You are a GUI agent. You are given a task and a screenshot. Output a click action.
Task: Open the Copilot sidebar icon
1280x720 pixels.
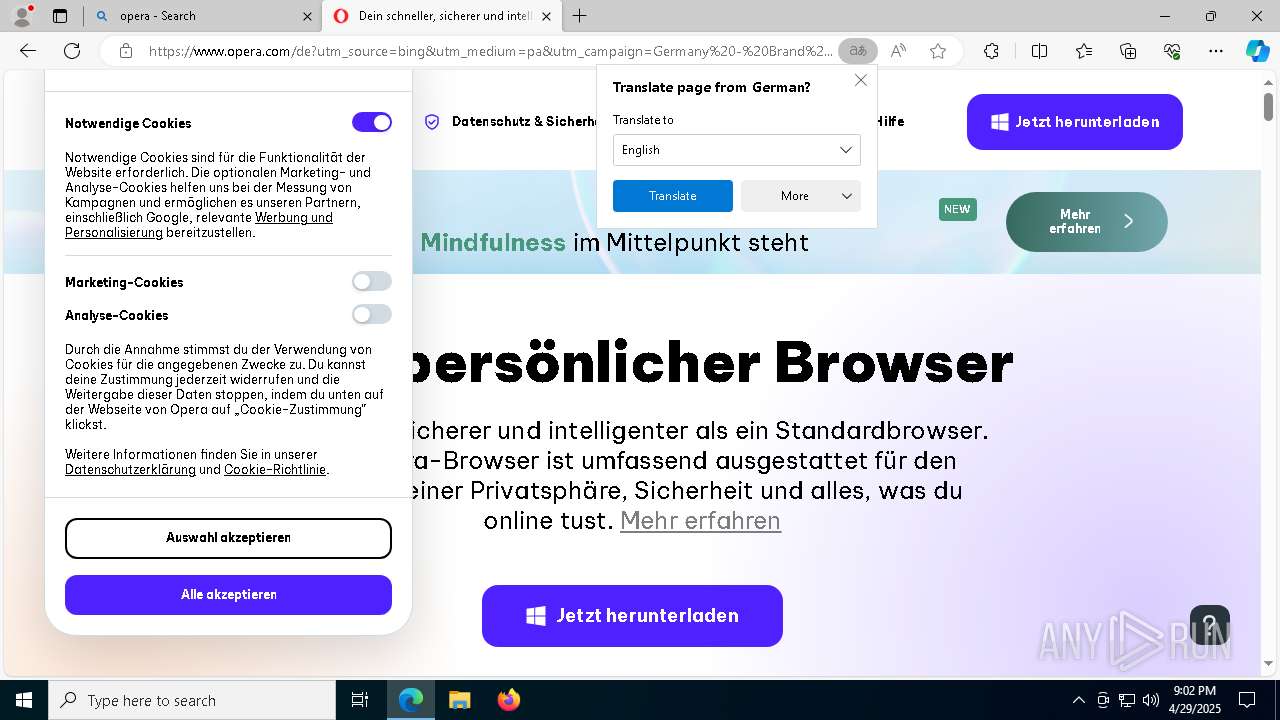pyautogui.click(x=1257, y=51)
